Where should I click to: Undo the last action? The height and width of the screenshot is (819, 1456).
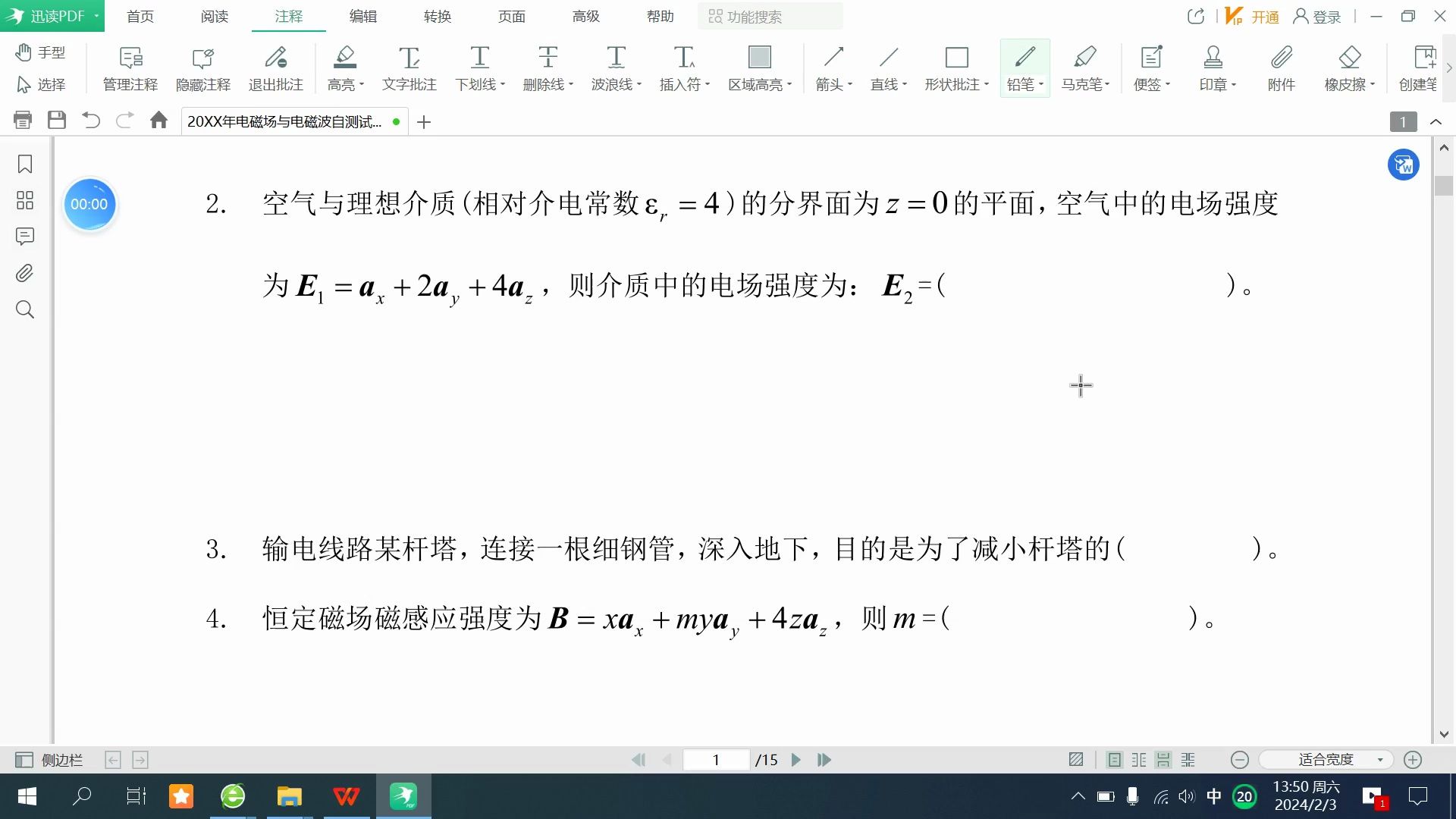coord(91,121)
